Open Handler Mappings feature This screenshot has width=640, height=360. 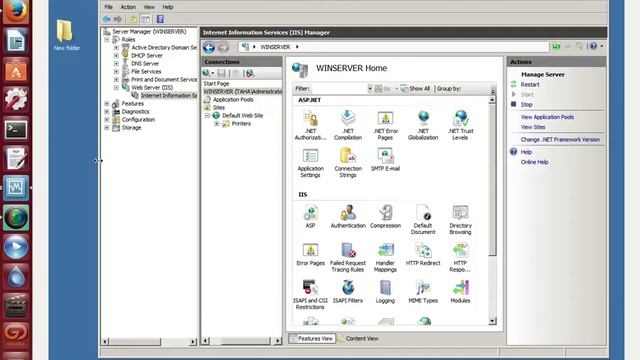click(x=385, y=258)
